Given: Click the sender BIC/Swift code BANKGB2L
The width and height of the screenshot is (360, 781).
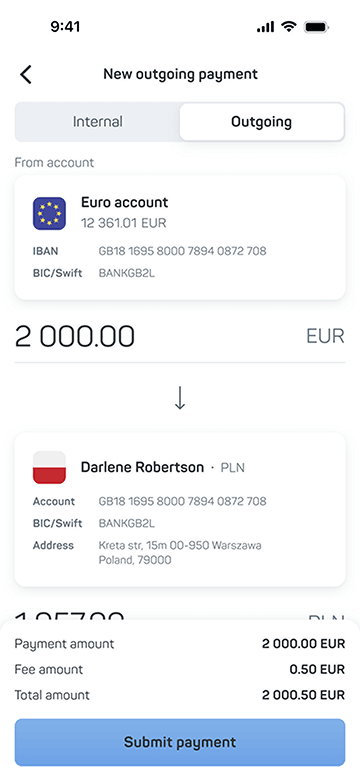Looking at the screenshot, I should tap(126, 273).
